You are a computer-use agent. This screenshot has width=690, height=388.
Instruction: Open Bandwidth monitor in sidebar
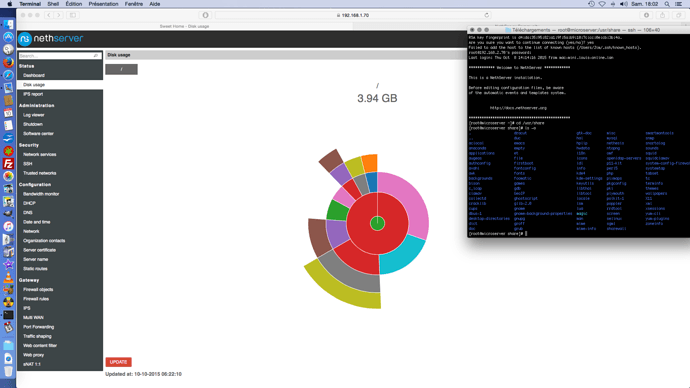pyautogui.click(x=41, y=194)
